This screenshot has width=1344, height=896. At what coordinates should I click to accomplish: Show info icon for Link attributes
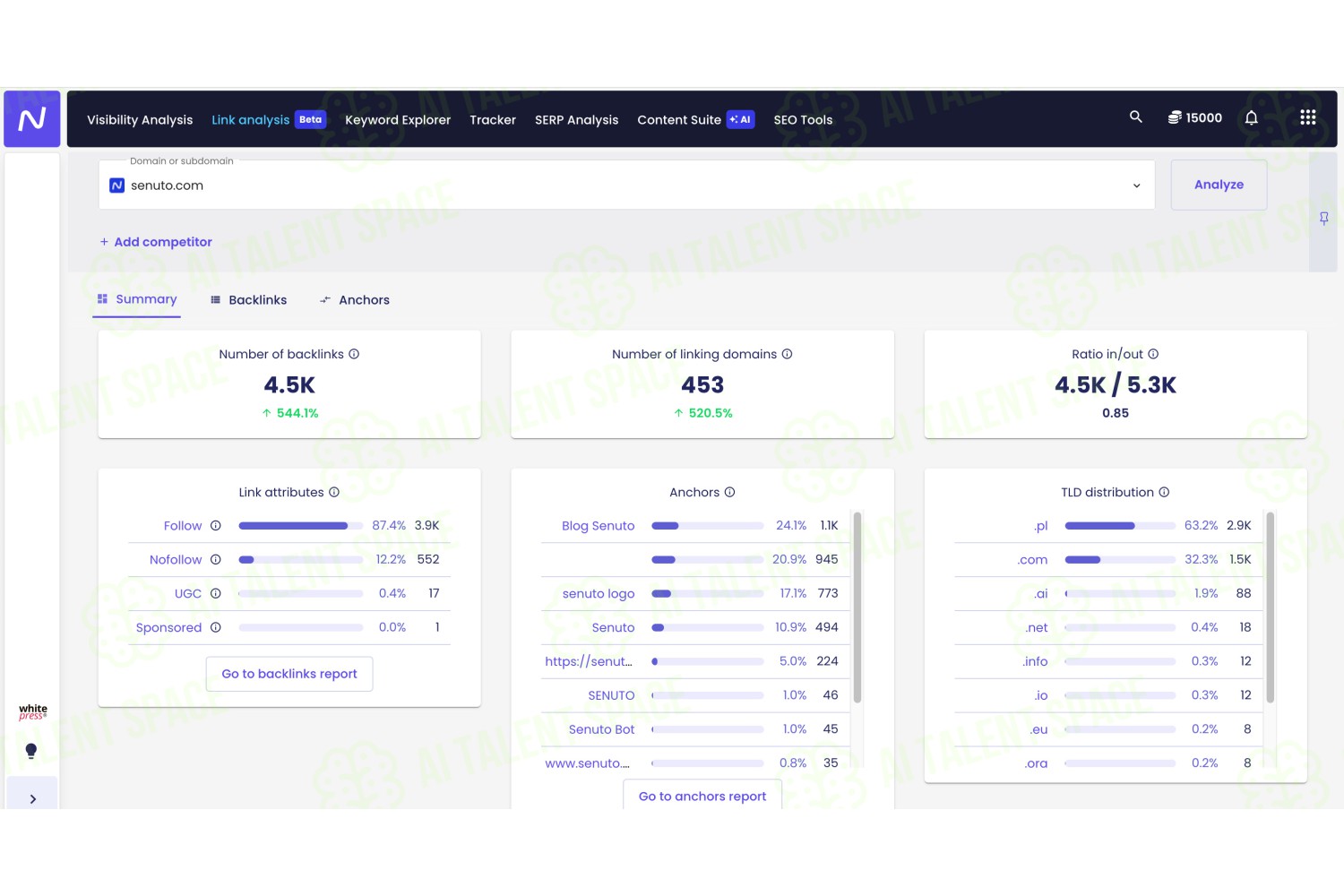click(334, 492)
